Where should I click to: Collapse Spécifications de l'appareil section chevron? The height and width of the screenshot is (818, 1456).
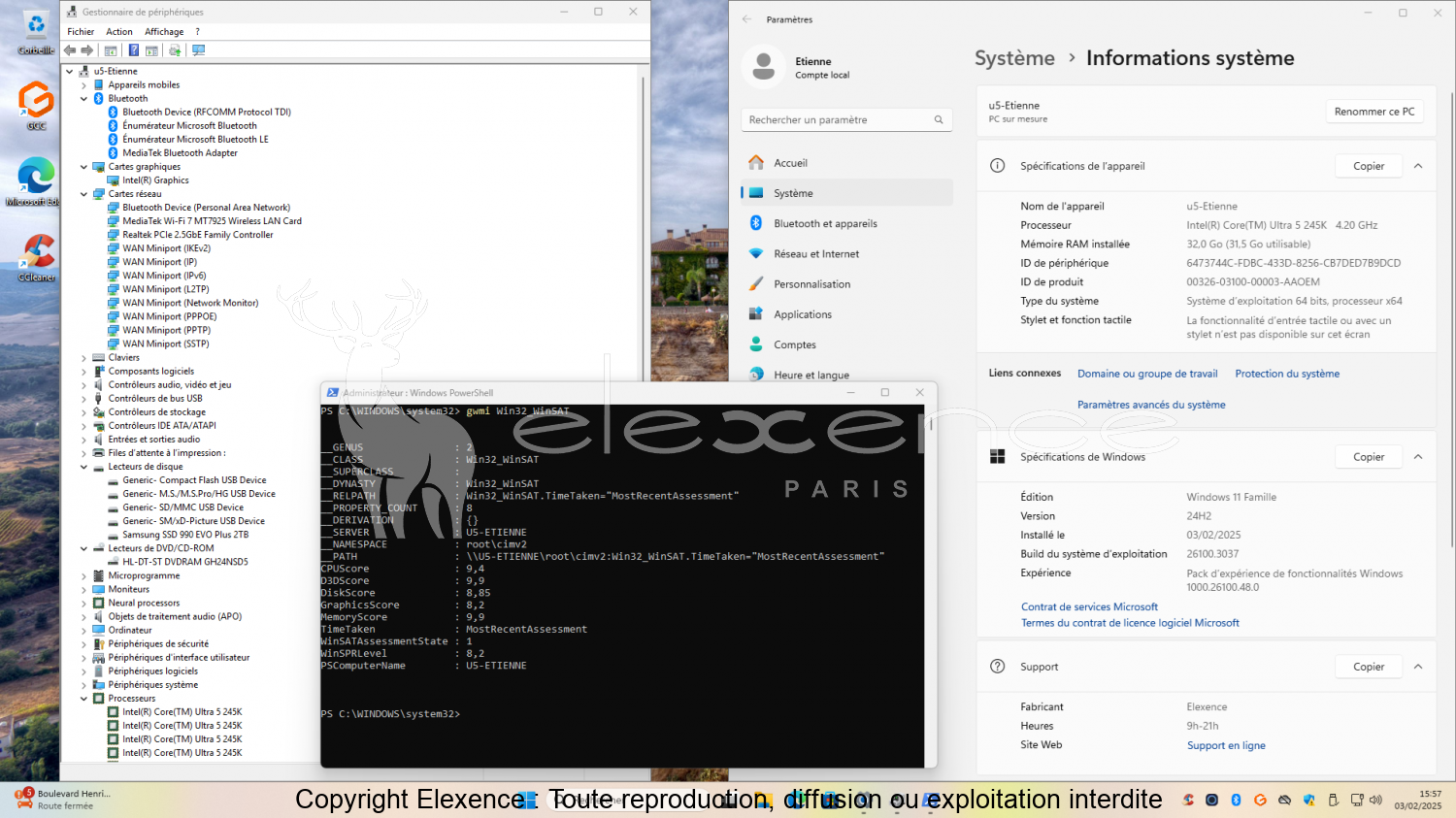[1418, 166]
